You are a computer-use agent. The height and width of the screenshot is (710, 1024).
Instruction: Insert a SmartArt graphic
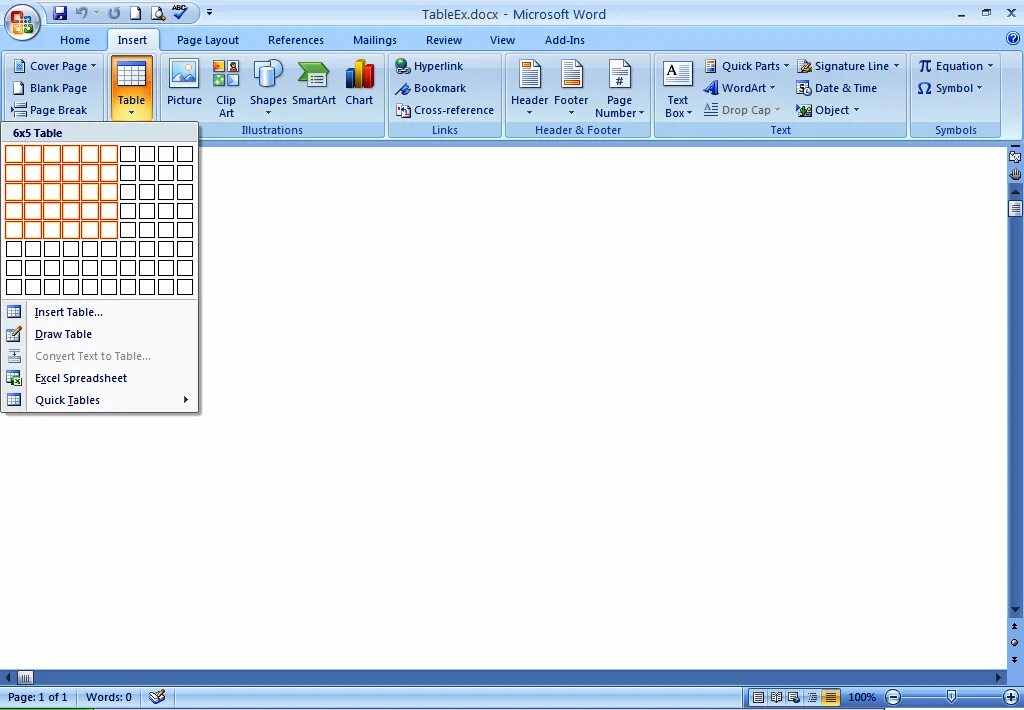[313, 83]
